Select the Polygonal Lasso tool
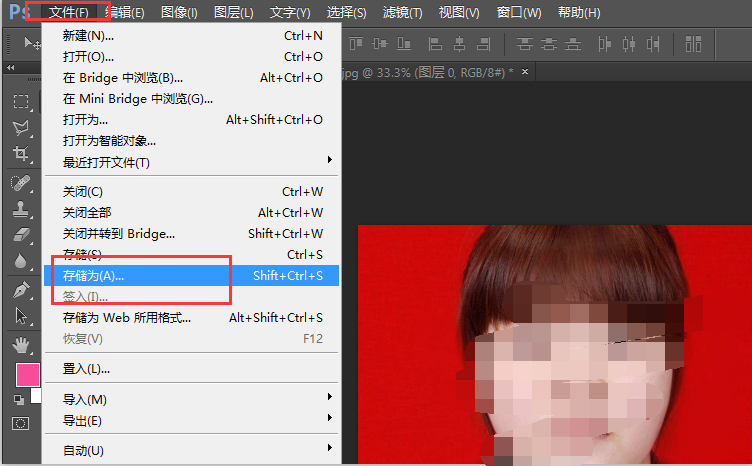The width and height of the screenshot is (752, 466). click(21, 128)
